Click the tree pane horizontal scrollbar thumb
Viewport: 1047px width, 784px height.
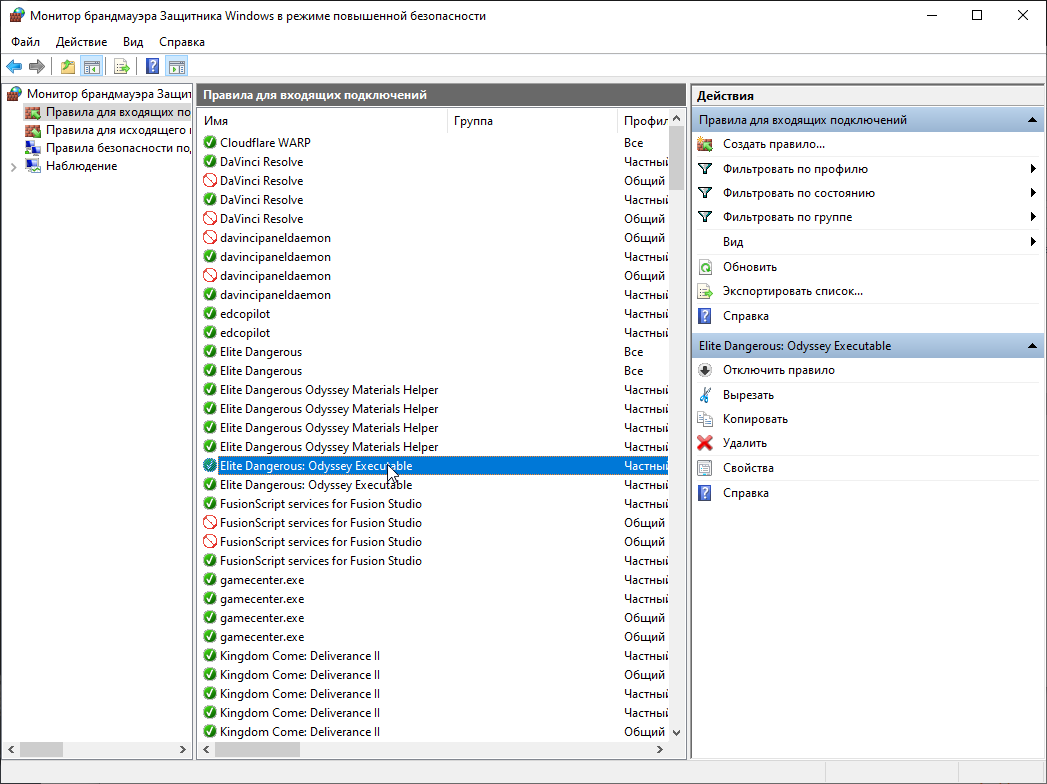[41, 750]
